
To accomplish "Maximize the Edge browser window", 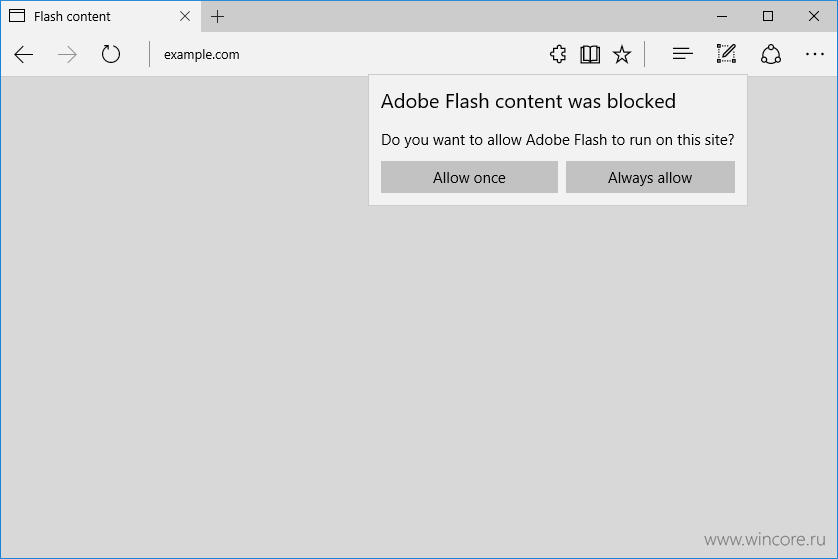I will tap(768, 17).
